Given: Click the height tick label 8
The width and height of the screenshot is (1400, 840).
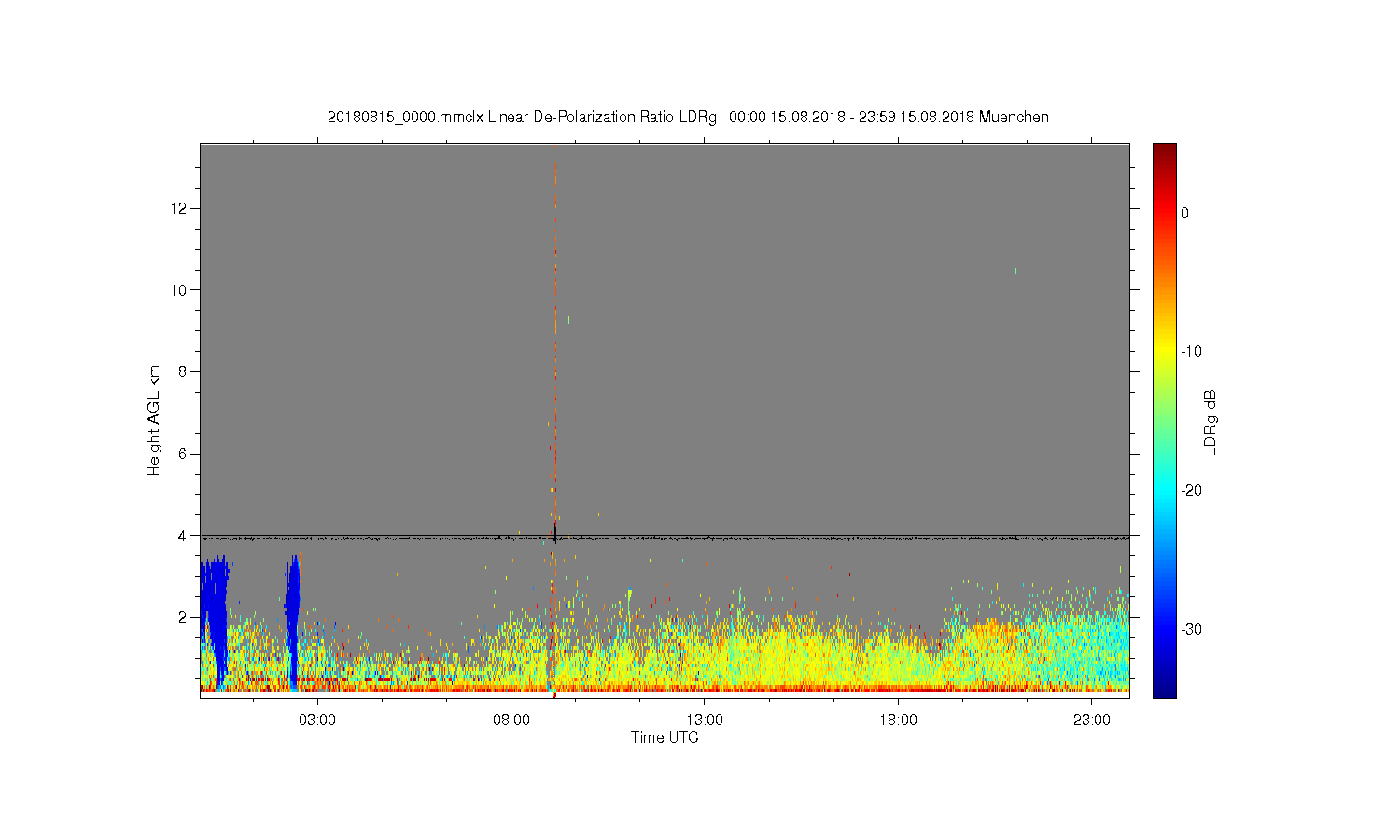Looking at the screenshot, I should point(184,371).
